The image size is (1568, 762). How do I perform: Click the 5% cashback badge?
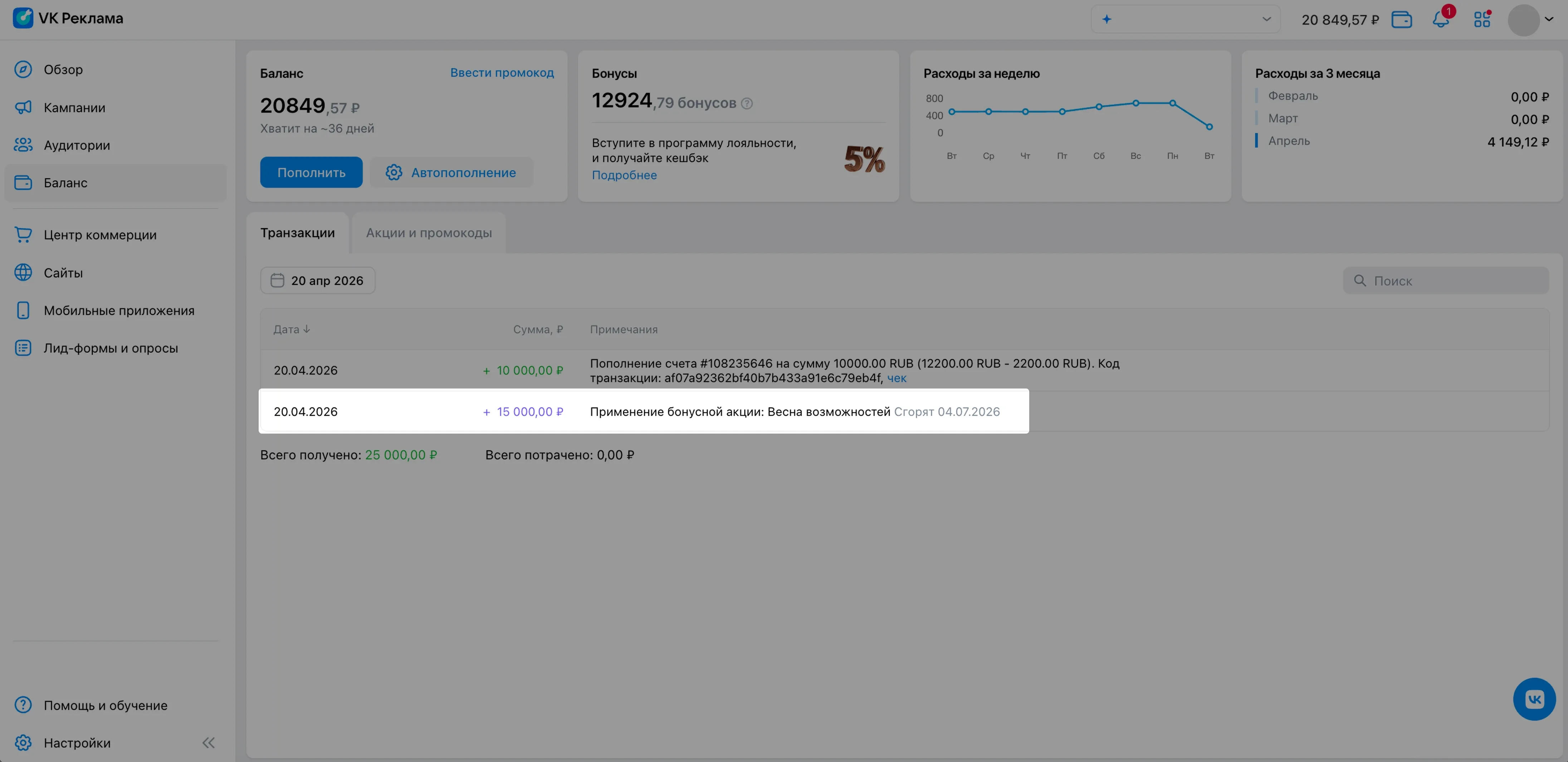[864, 160]
